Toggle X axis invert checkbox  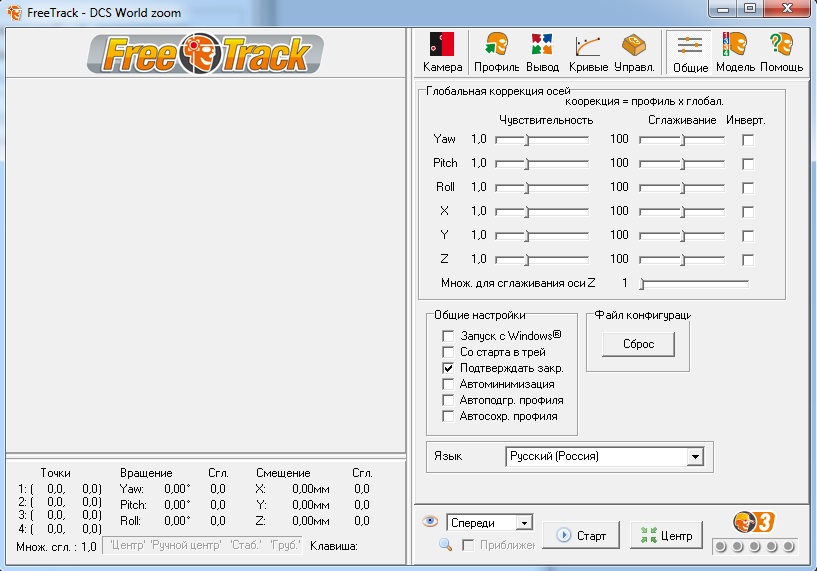748,212
